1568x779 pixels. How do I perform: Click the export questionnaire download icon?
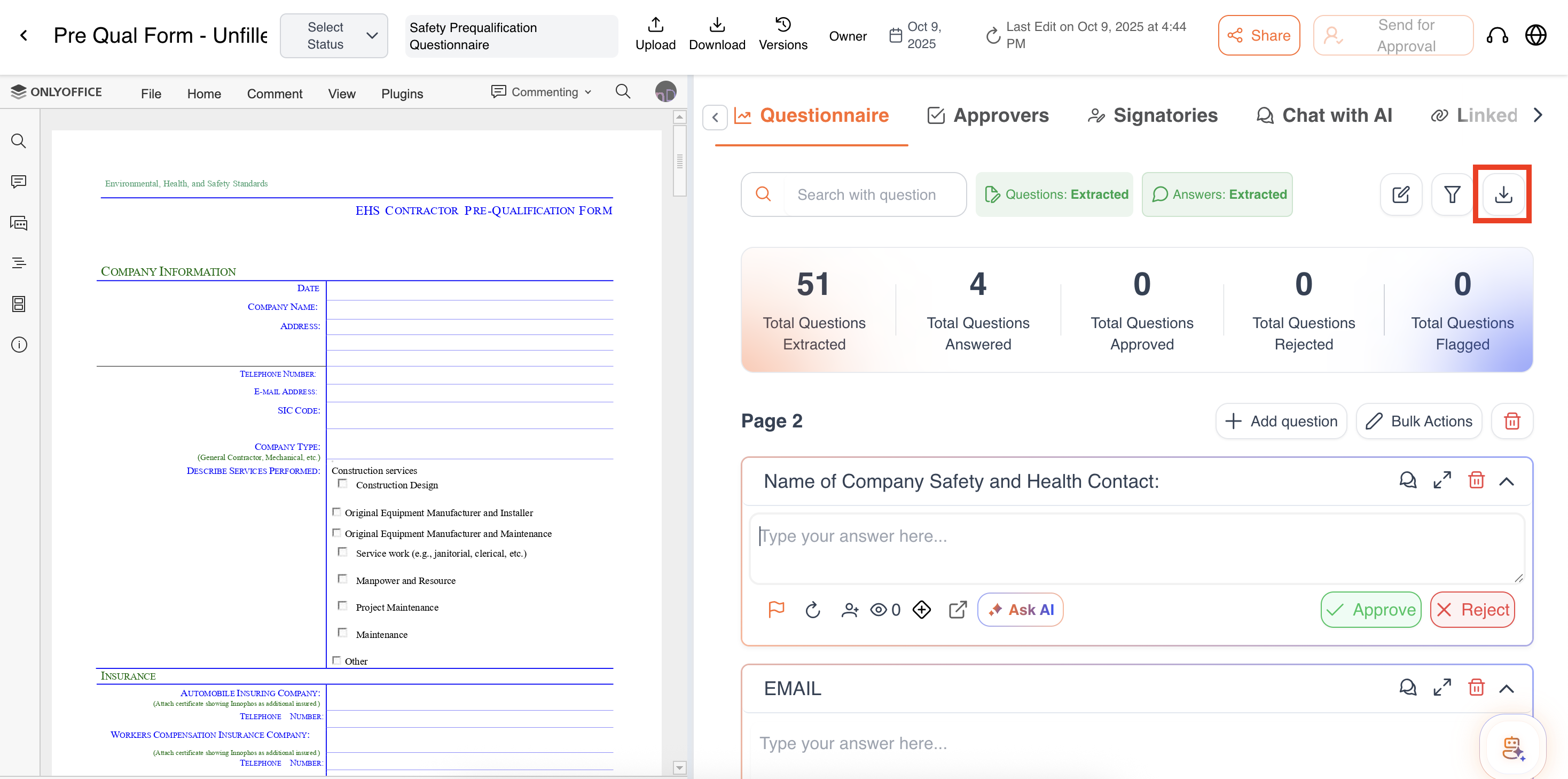click(1503, 194)
